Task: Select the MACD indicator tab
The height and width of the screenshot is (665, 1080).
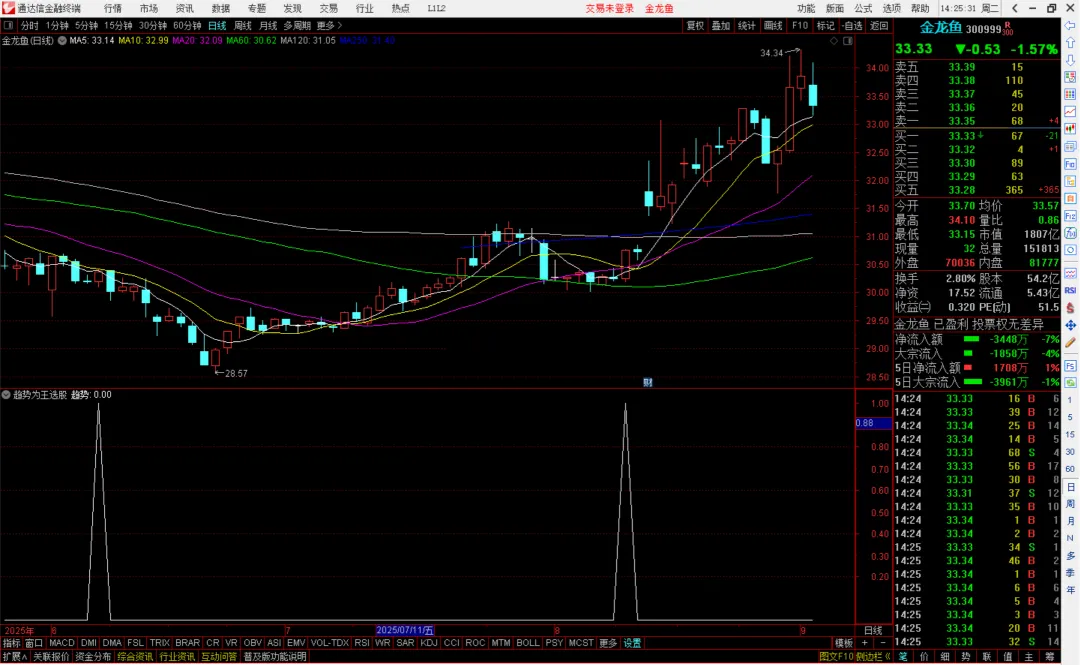Action: [x=61, y=643]
